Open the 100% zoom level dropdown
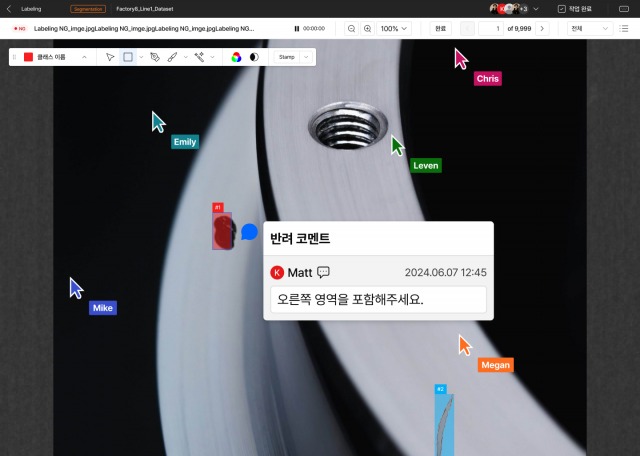This screenshot has width=640, height=456. (x=395, y=29)
